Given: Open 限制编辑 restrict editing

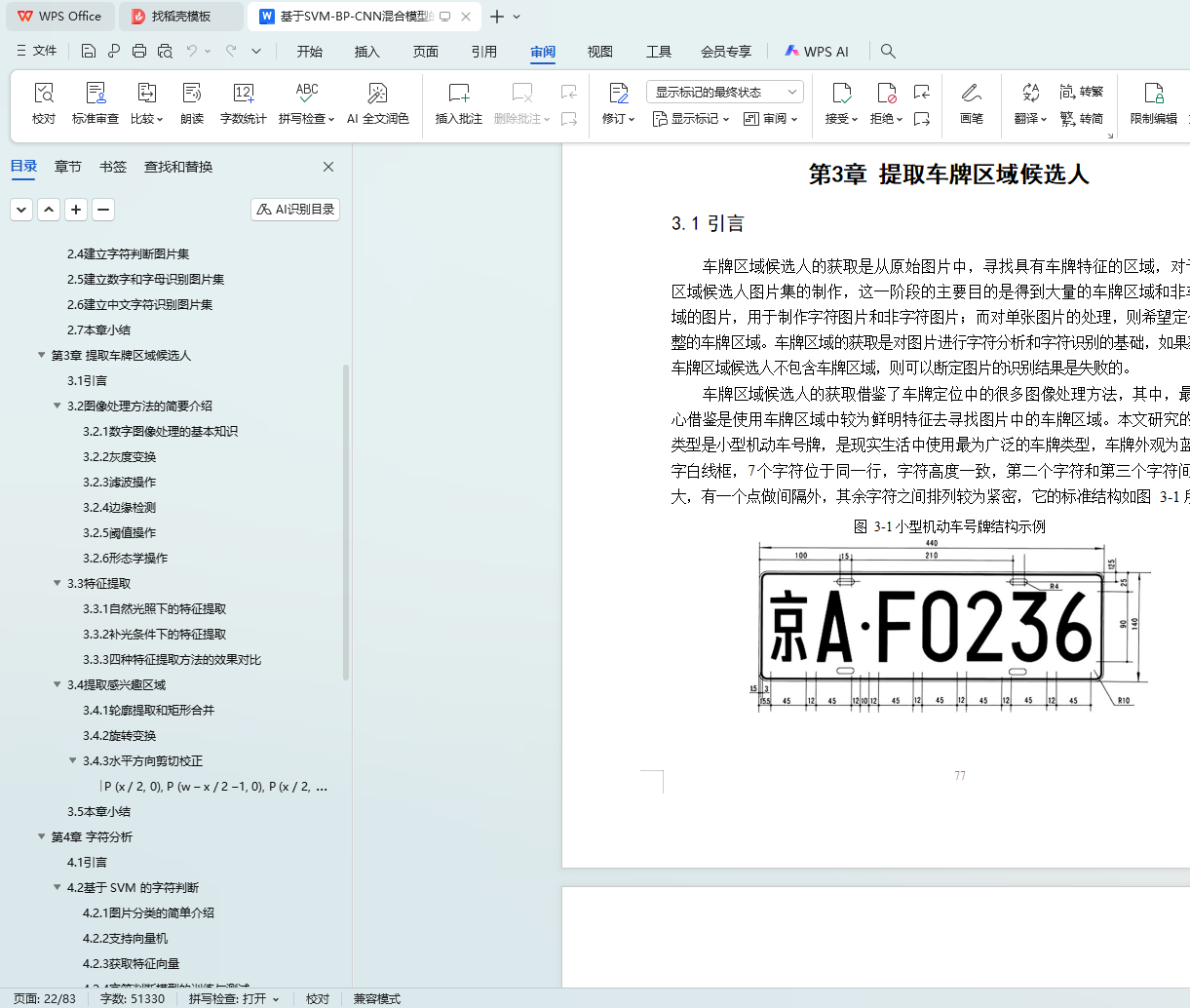Looking at the screenshot, I should [x=1154, y=102].
